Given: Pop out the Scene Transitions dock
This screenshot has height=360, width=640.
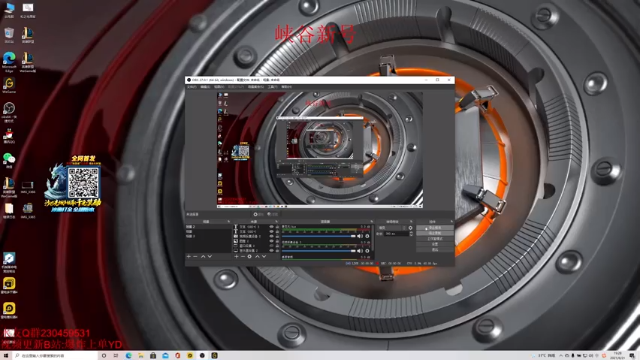Looking at the screenshot, I should [x=411, y=221].
